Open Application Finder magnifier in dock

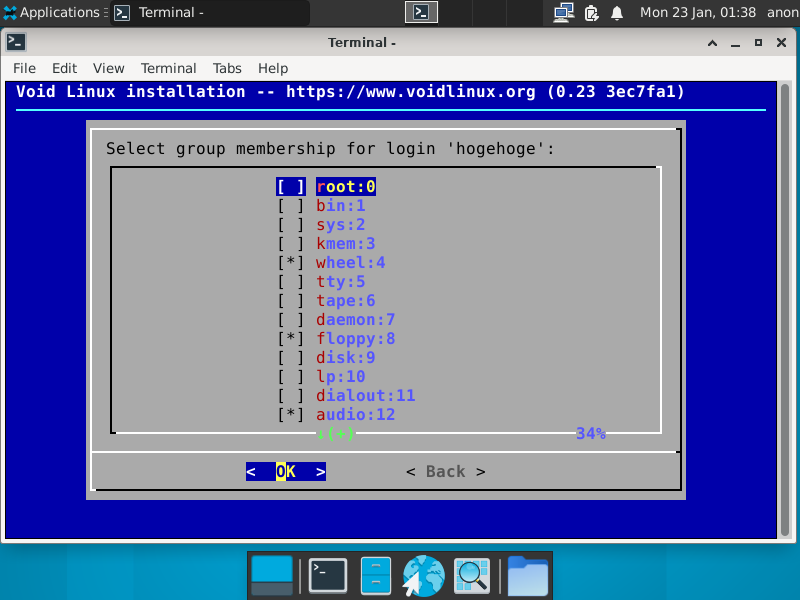[472, 576]
